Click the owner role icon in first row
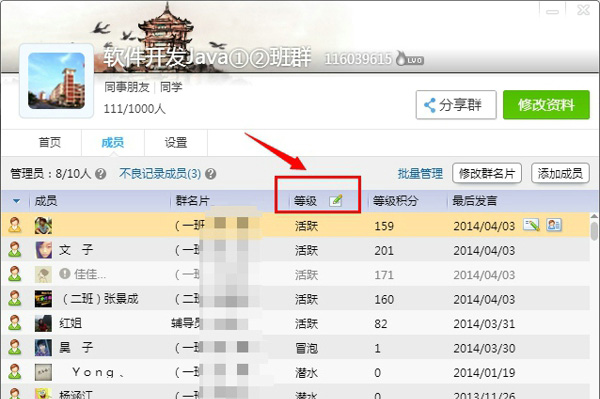 15,225
